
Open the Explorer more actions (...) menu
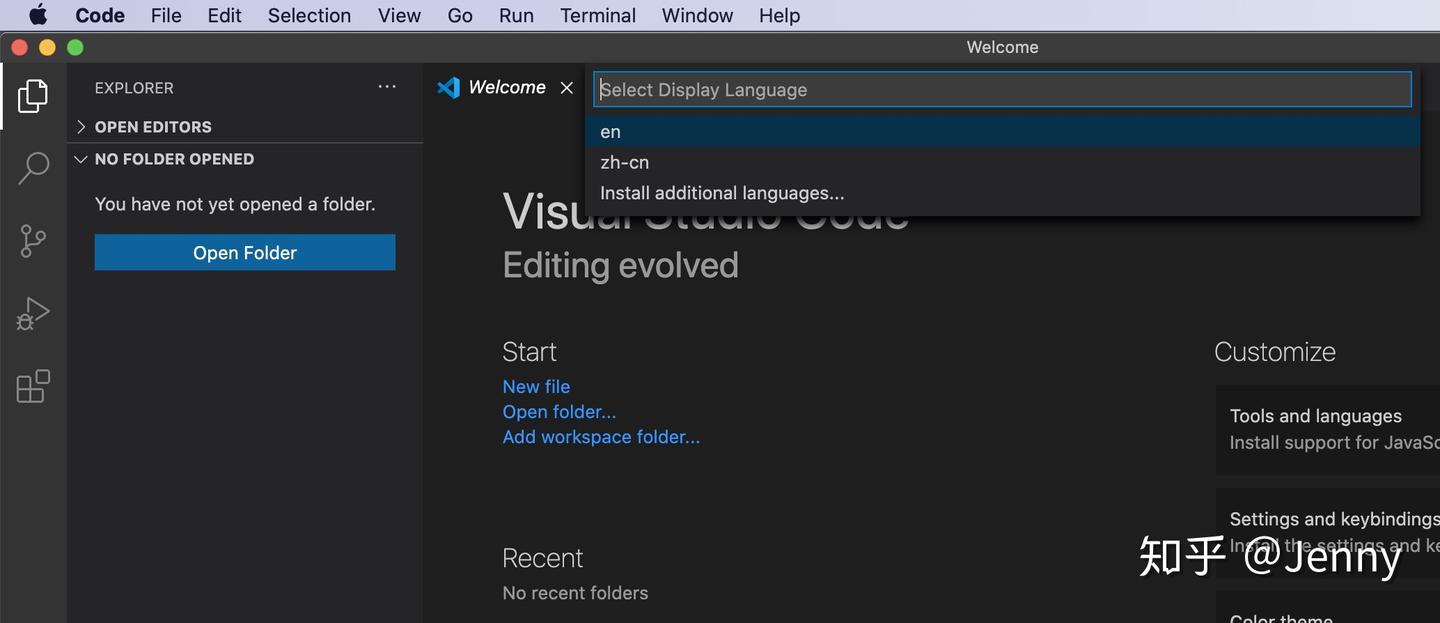pos(387,87)
